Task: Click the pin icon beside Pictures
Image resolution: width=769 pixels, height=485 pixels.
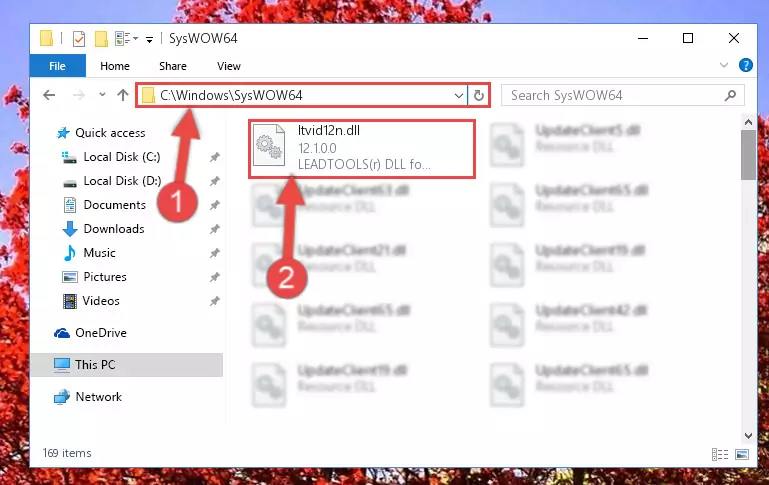Action: click(214, 277)
